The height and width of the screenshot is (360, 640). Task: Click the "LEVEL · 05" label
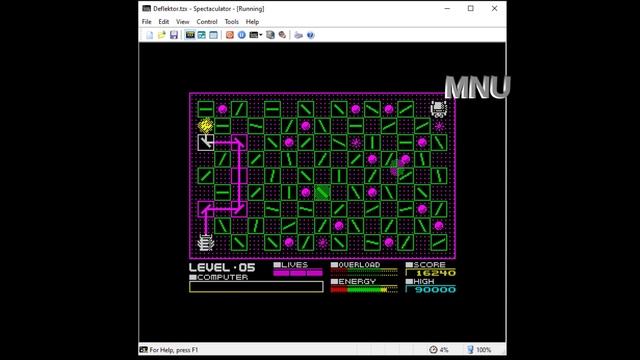pyautogui.click(x=222, y=268)
